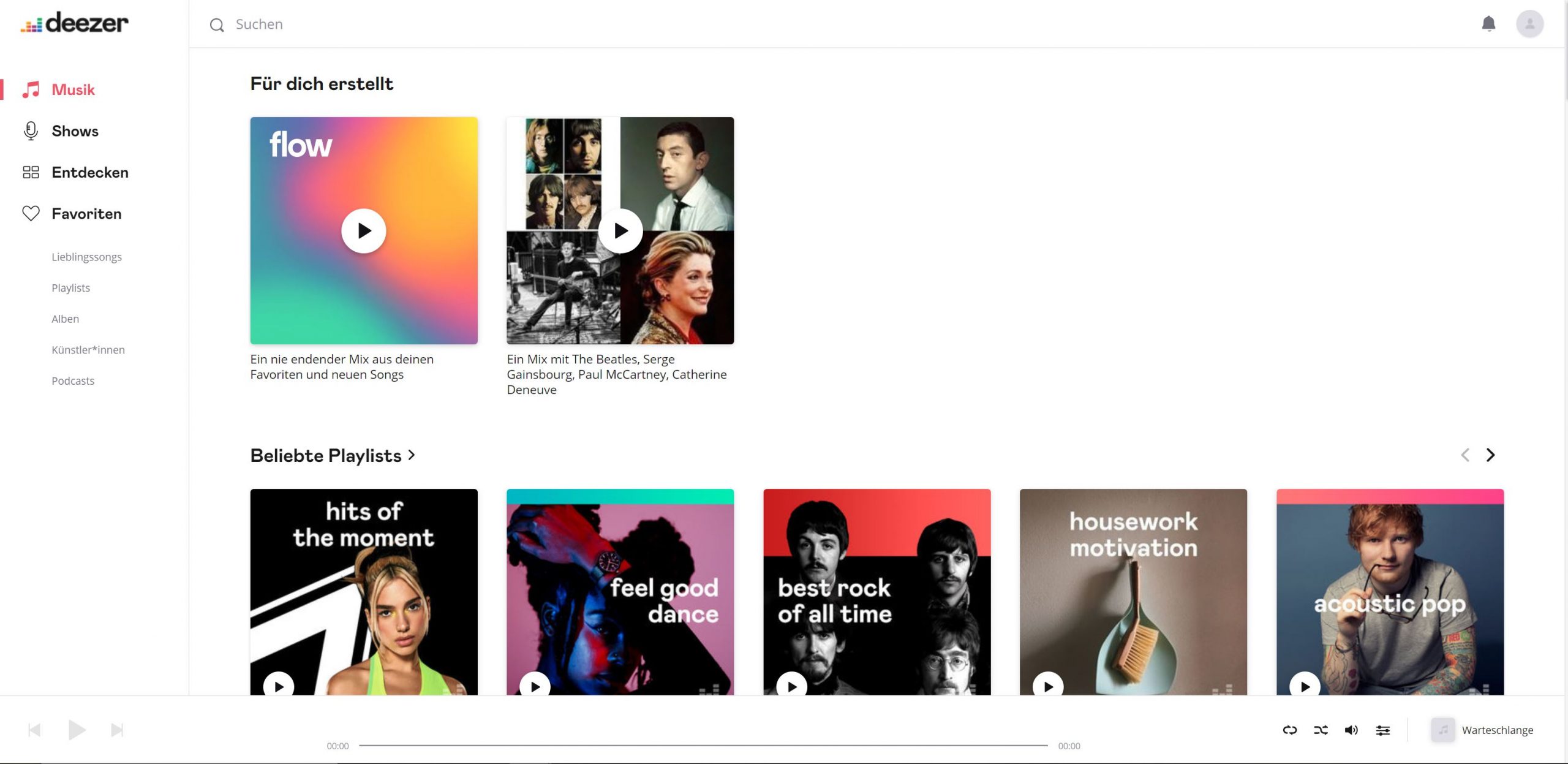This screenshot has height=764, width=1568.
Task: Open the Shows section in sidebar
Action: point(75,131)
